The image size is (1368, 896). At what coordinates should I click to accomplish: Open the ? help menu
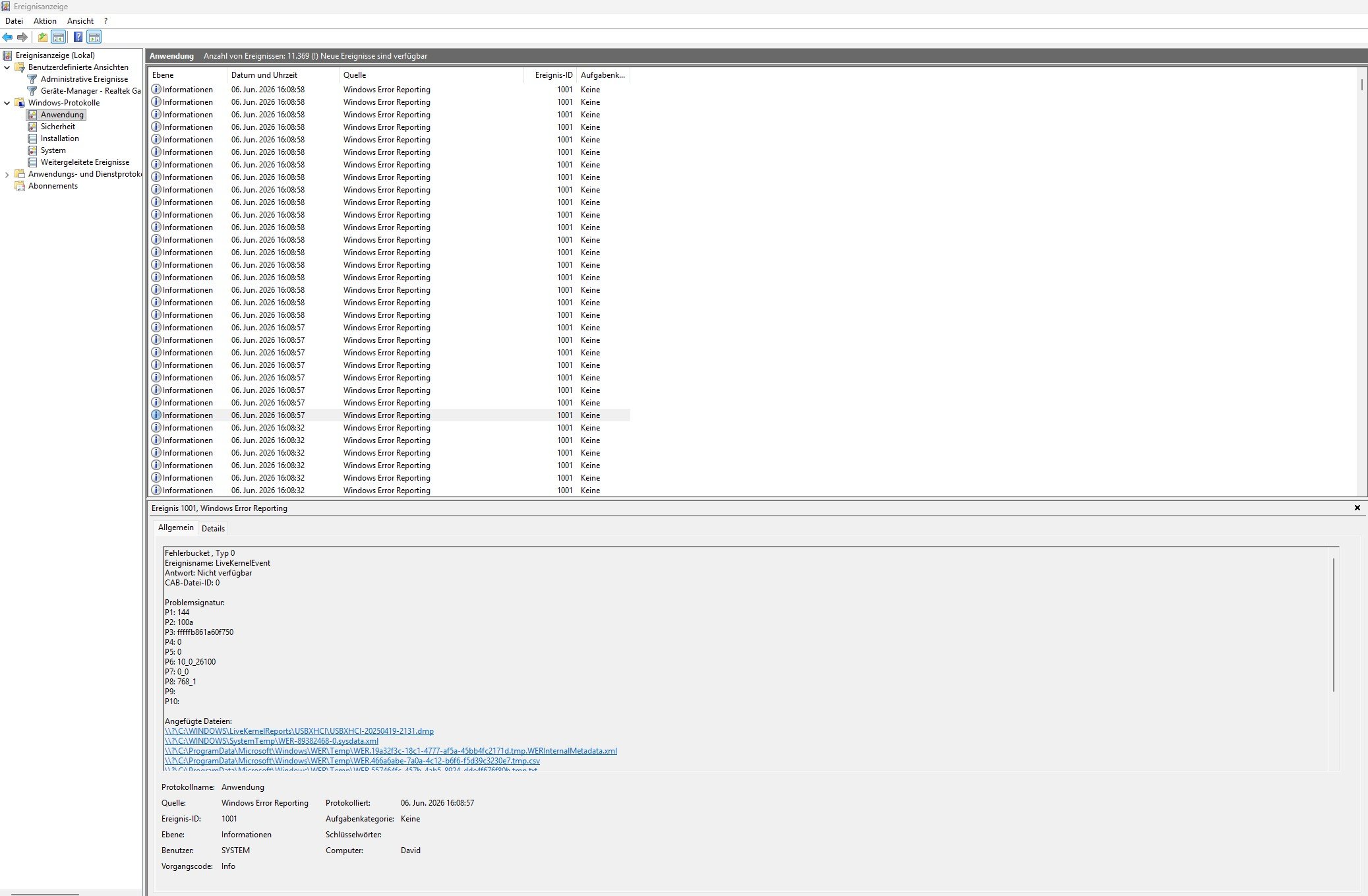point(105,21)
